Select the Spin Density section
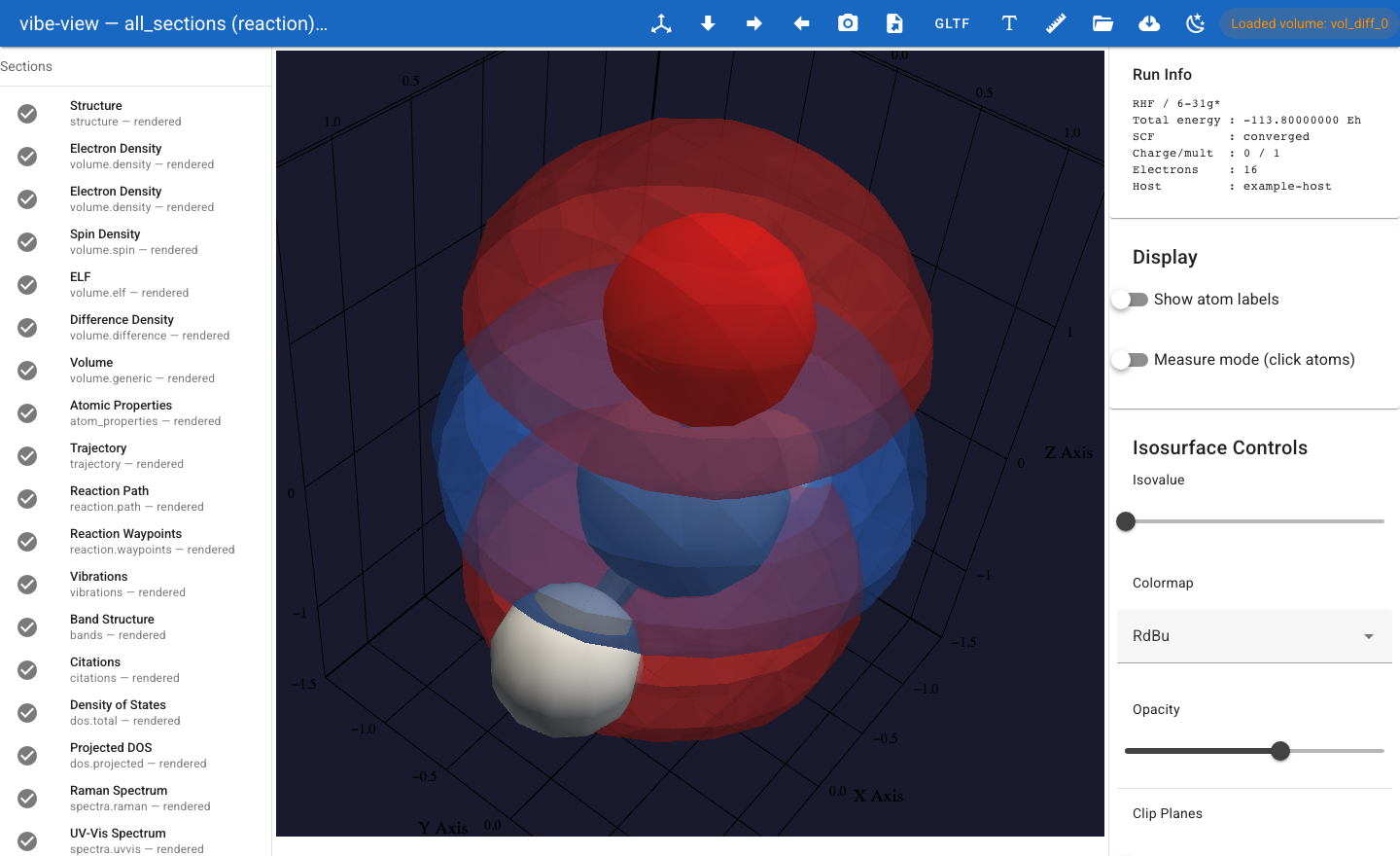1400x856 pixels. [x=135, y=242]
